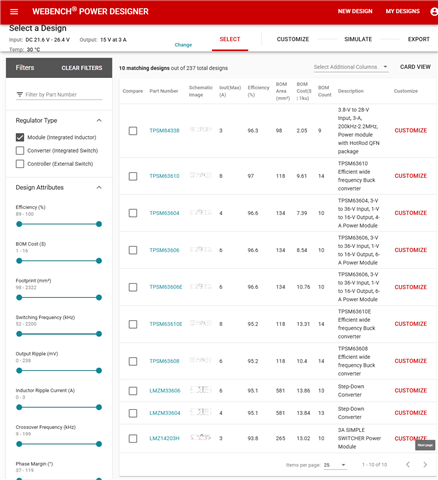Switch to the EXPORT step tab
This screenshot has height=480, width=438.
(419, 39)
